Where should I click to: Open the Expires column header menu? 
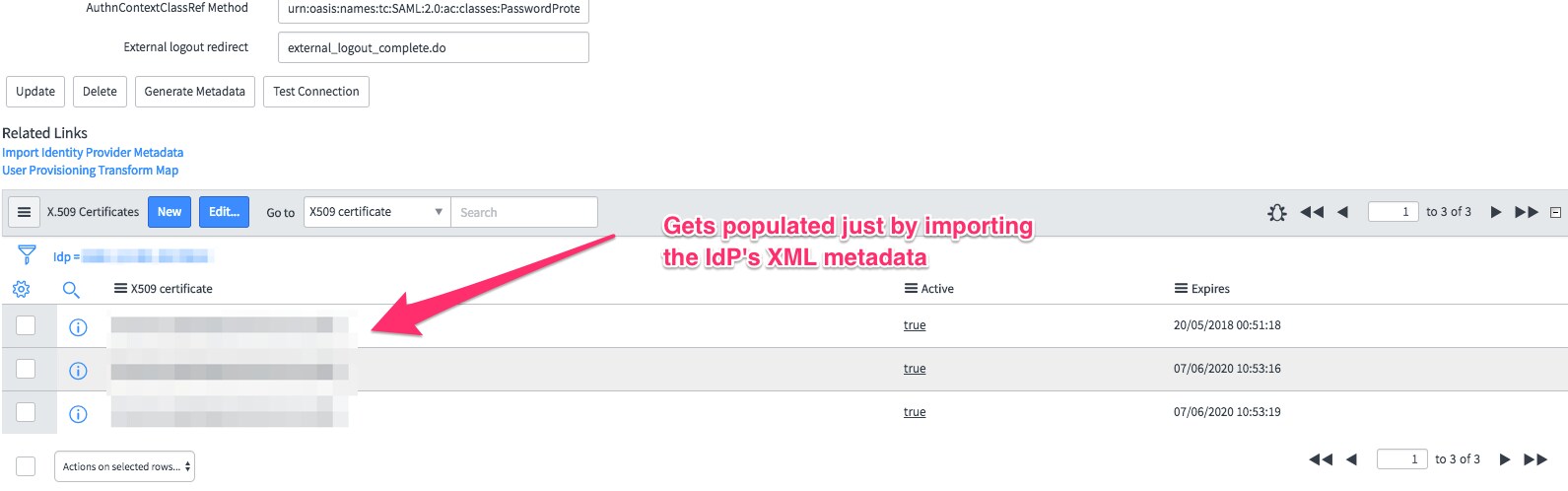(1181, 289)
